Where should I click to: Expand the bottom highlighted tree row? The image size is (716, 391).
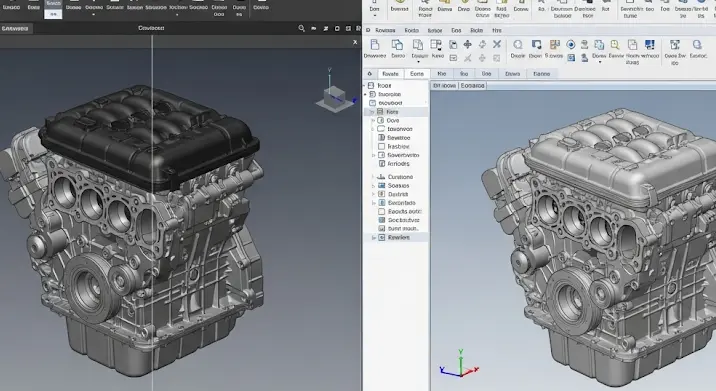pyautogui.click(x=374, y=238)
